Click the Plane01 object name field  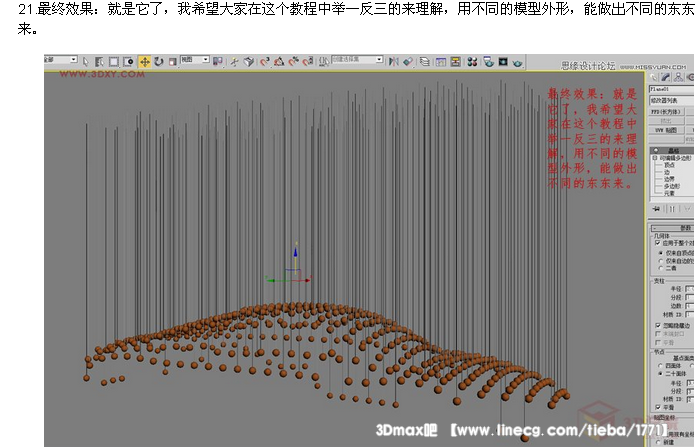pos(673,89)
